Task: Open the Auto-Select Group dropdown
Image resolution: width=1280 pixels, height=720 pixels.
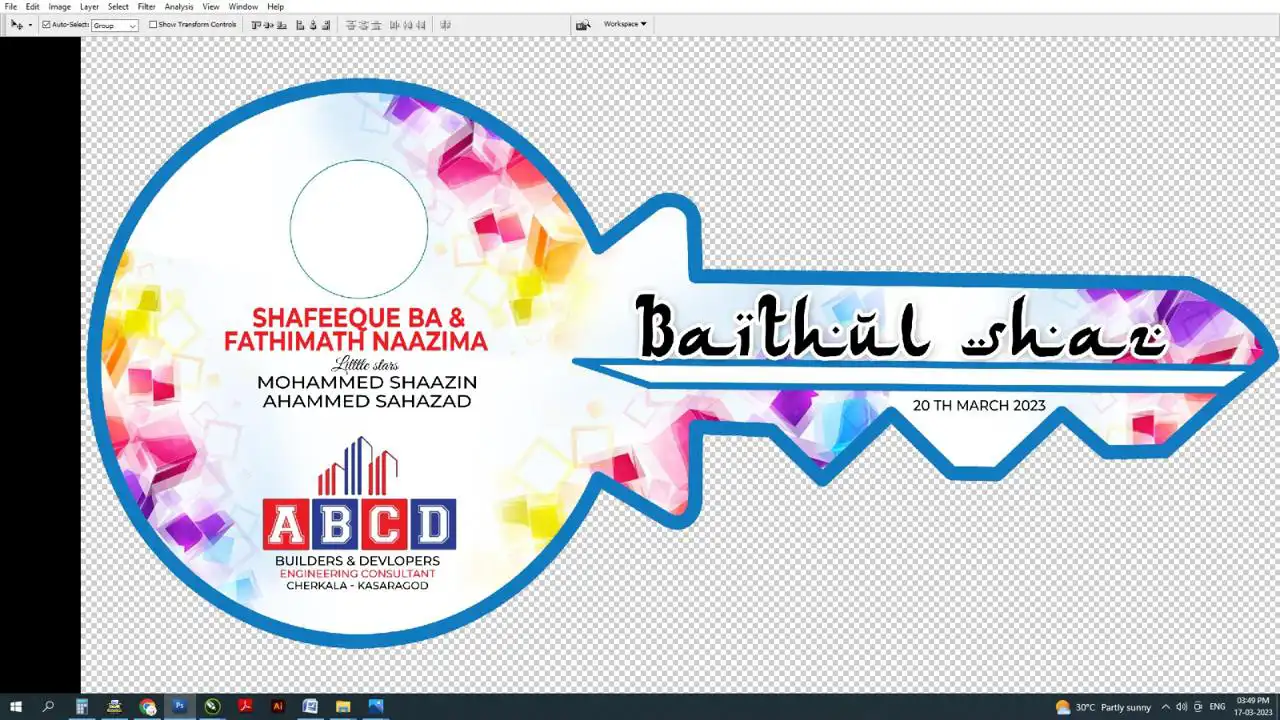Action: (x=115, y=26)
